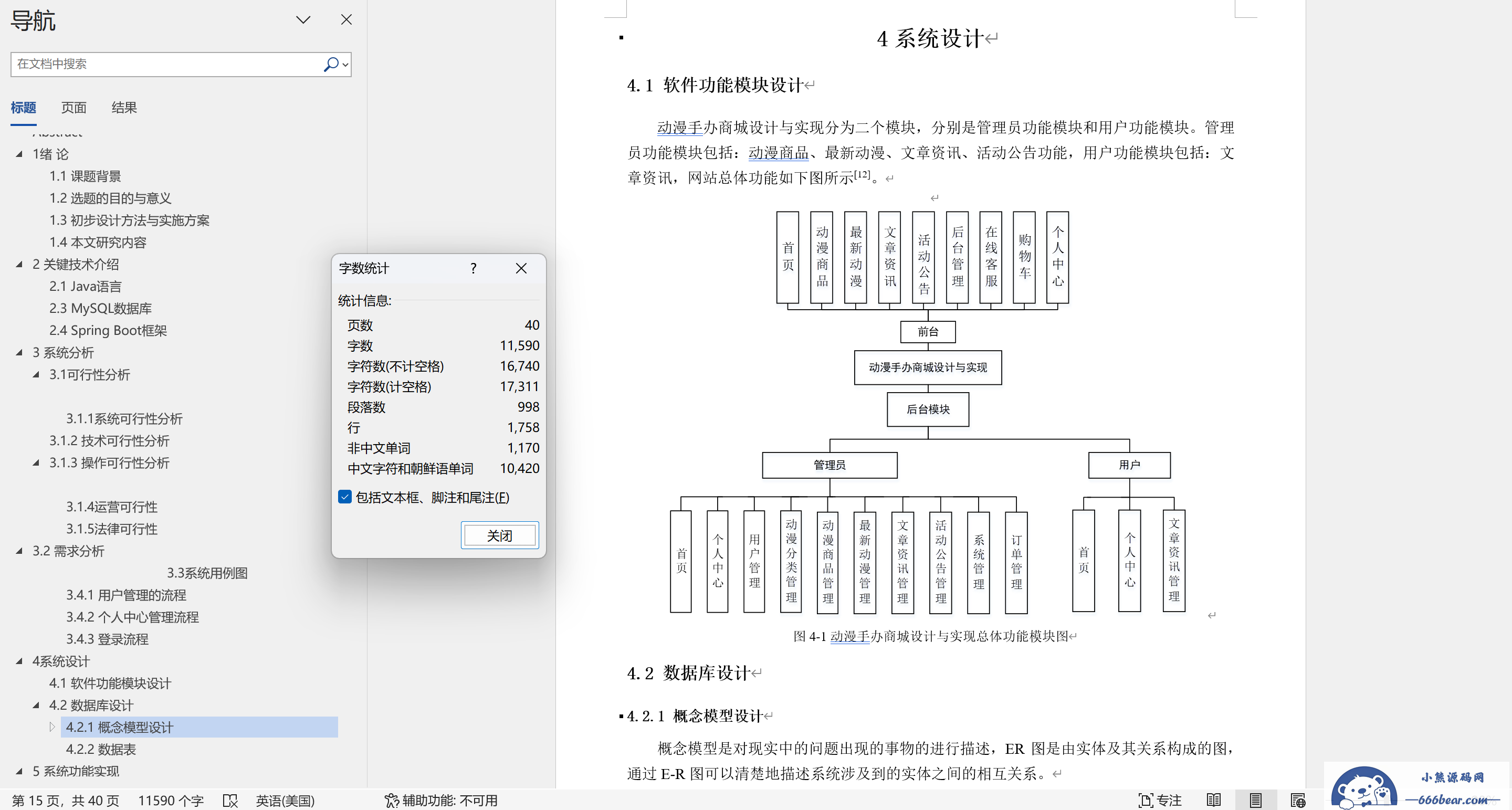Click language 英语(美国) in status bar
This screenshot has height=810, width=1512.
(x=285, y=800)
